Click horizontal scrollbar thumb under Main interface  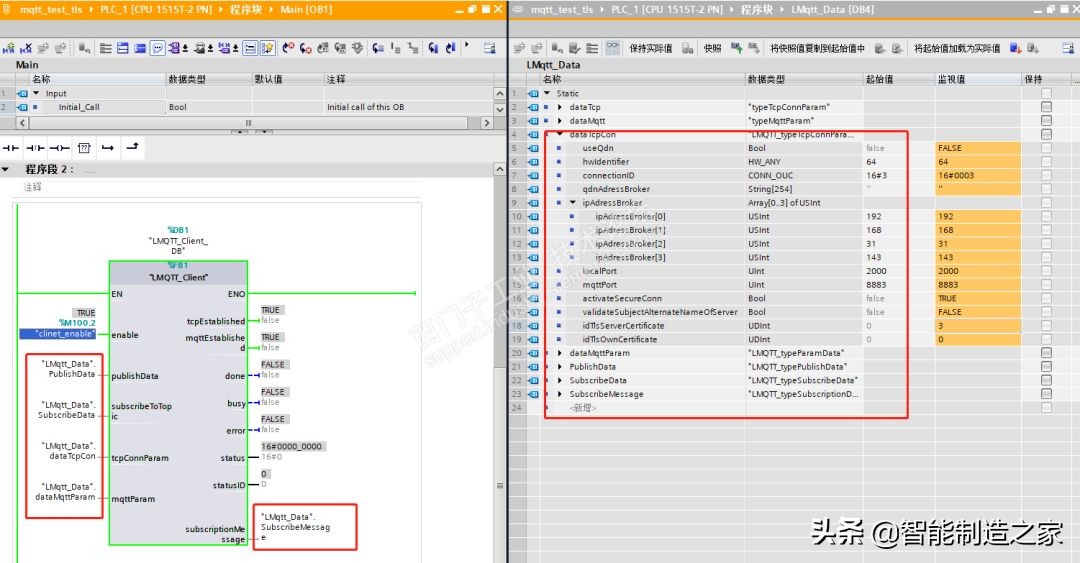(x=248, y=123)
